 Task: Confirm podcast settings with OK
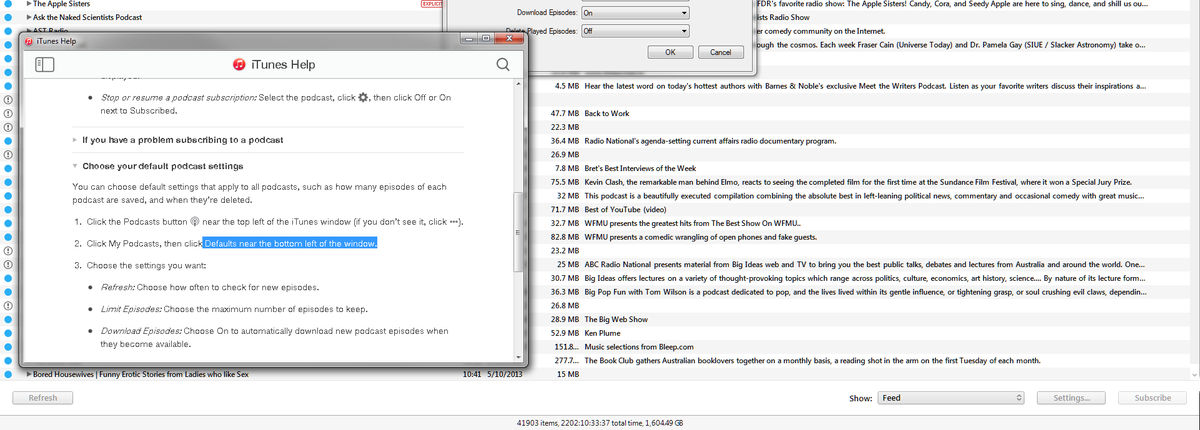pos(671,52)
